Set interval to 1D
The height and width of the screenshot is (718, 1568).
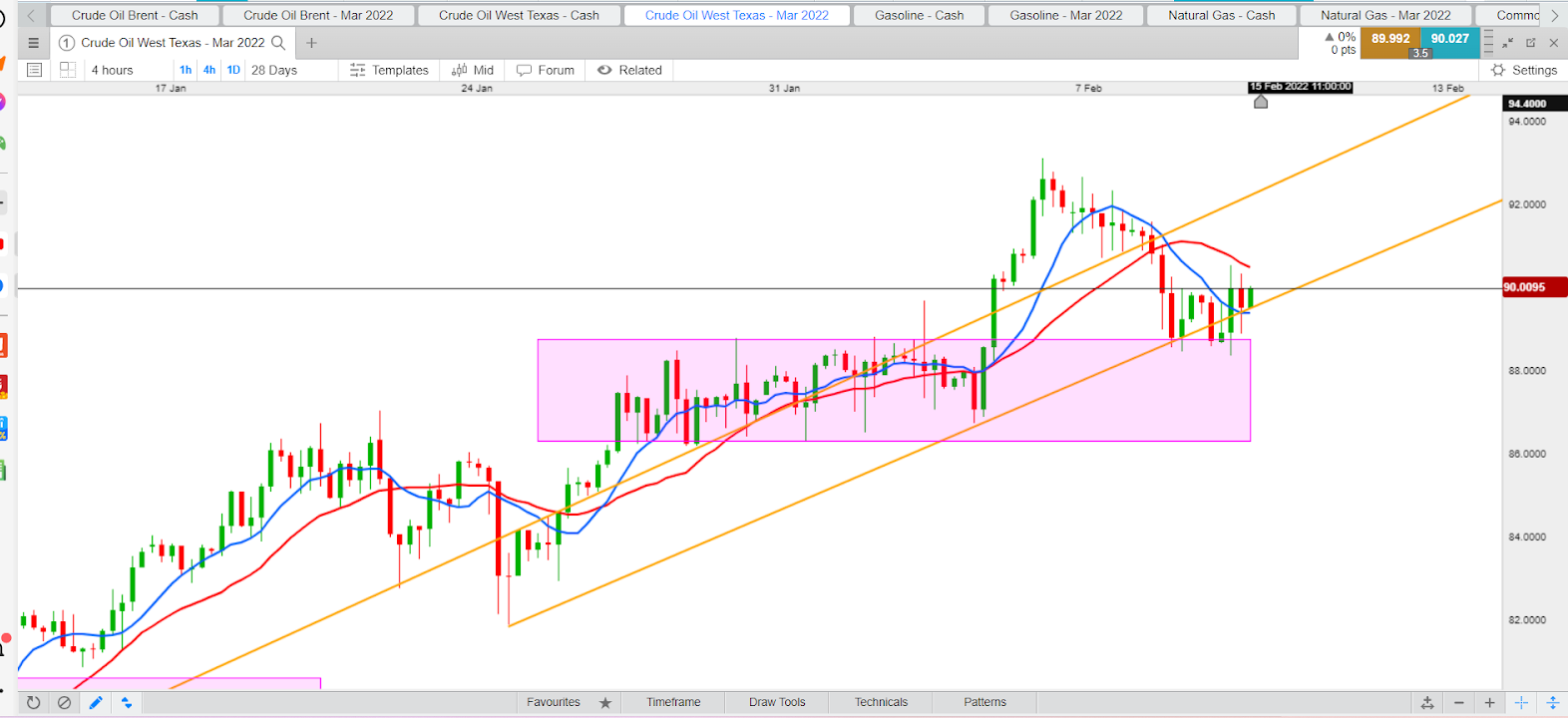tap(233, 70)
